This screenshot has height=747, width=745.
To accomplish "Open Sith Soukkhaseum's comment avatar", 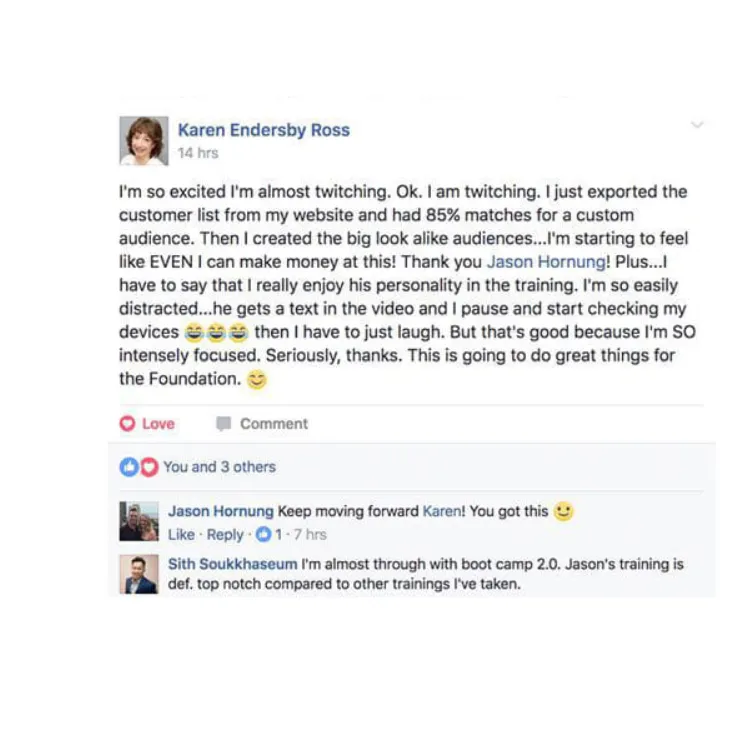I will click(x=139, y=574).
